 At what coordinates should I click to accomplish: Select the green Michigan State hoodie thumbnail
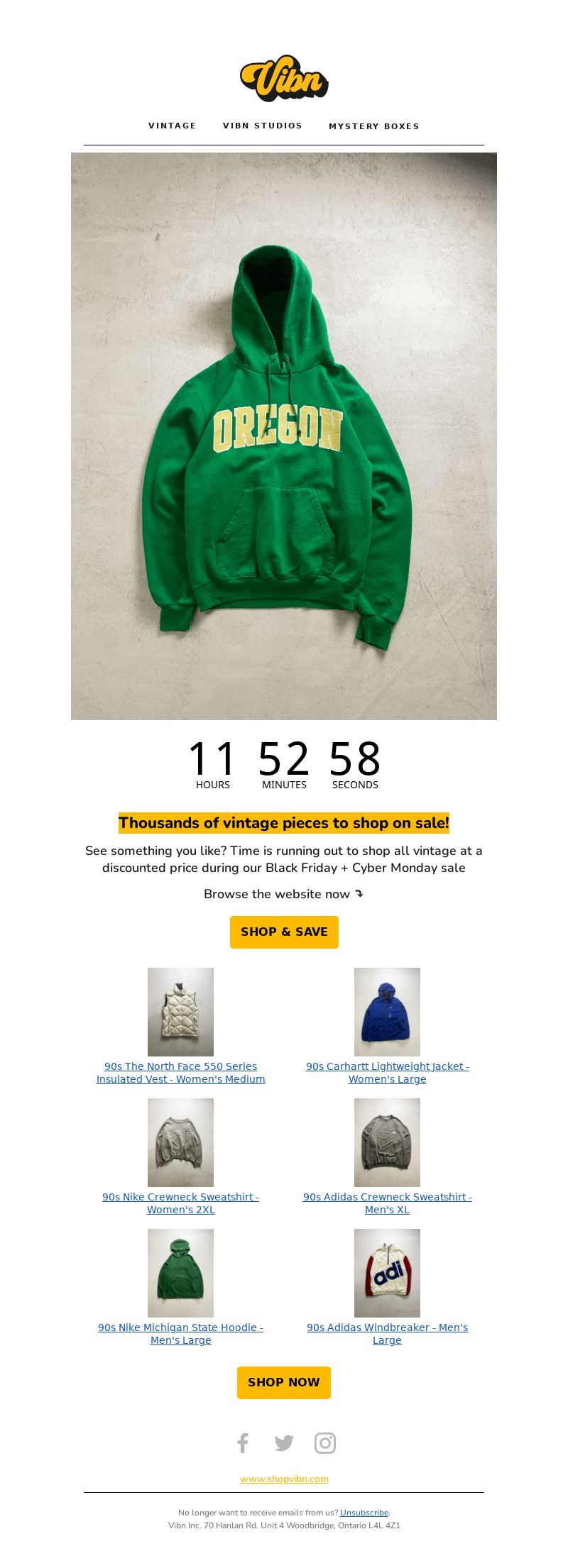click(x=180, y=1273)
